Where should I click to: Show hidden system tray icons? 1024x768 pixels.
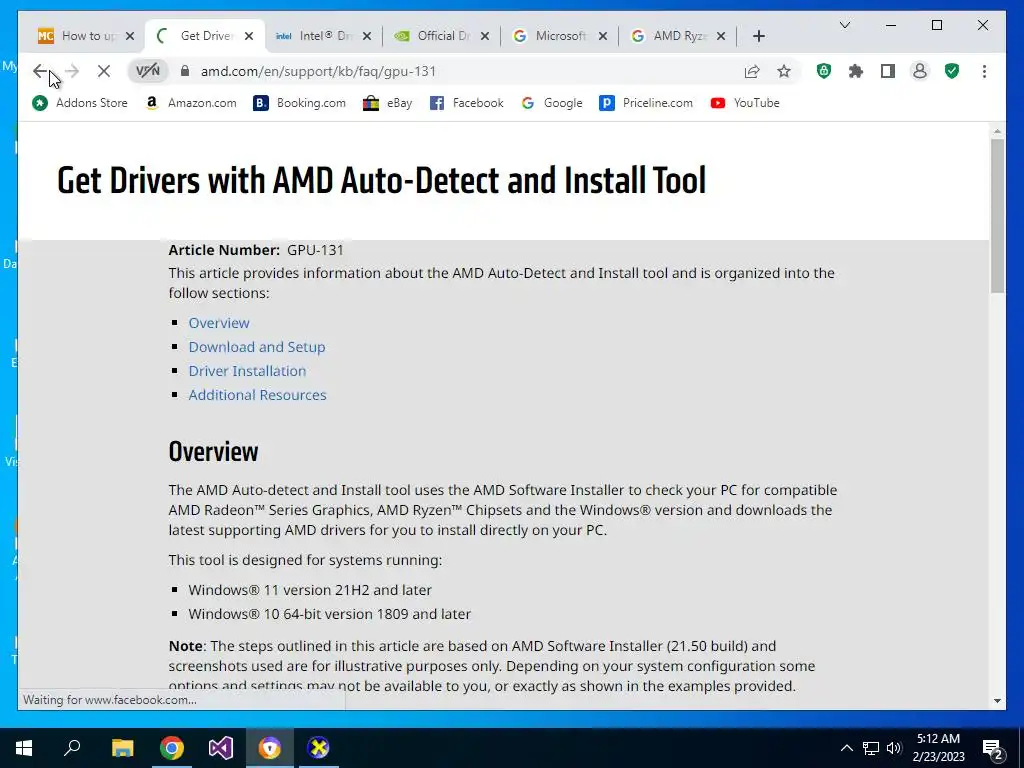click(x=846, y=748)
